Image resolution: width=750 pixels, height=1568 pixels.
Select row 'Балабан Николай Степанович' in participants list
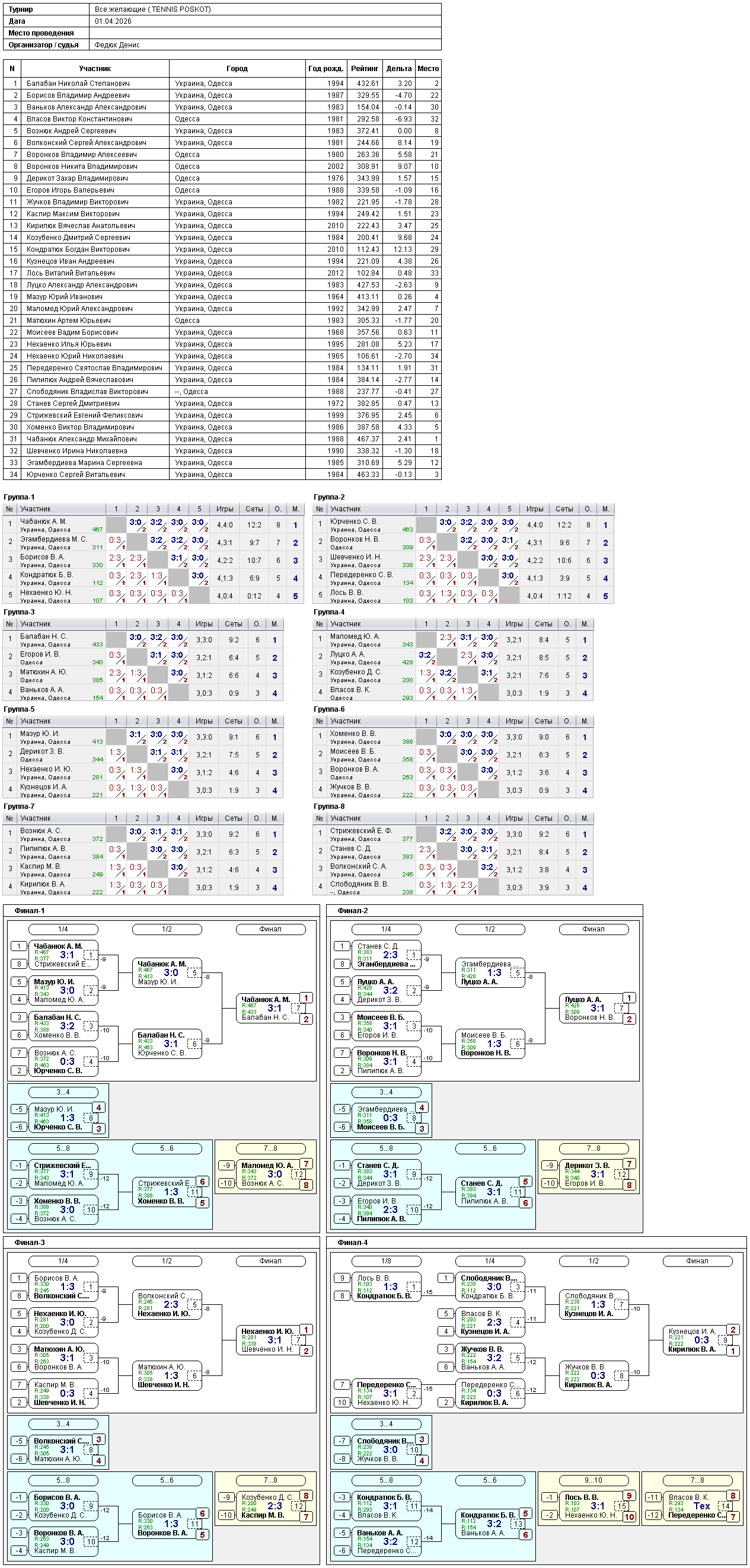[x=222, y=84]
